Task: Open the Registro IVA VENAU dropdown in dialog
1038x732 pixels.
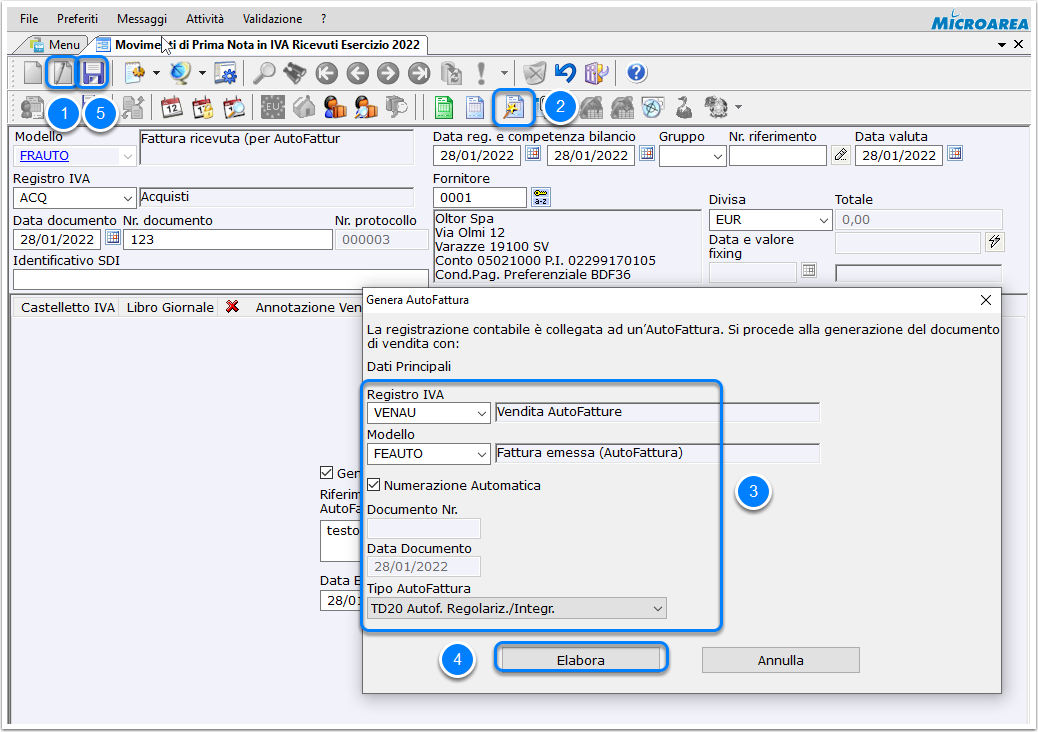Action: (482, 414)
